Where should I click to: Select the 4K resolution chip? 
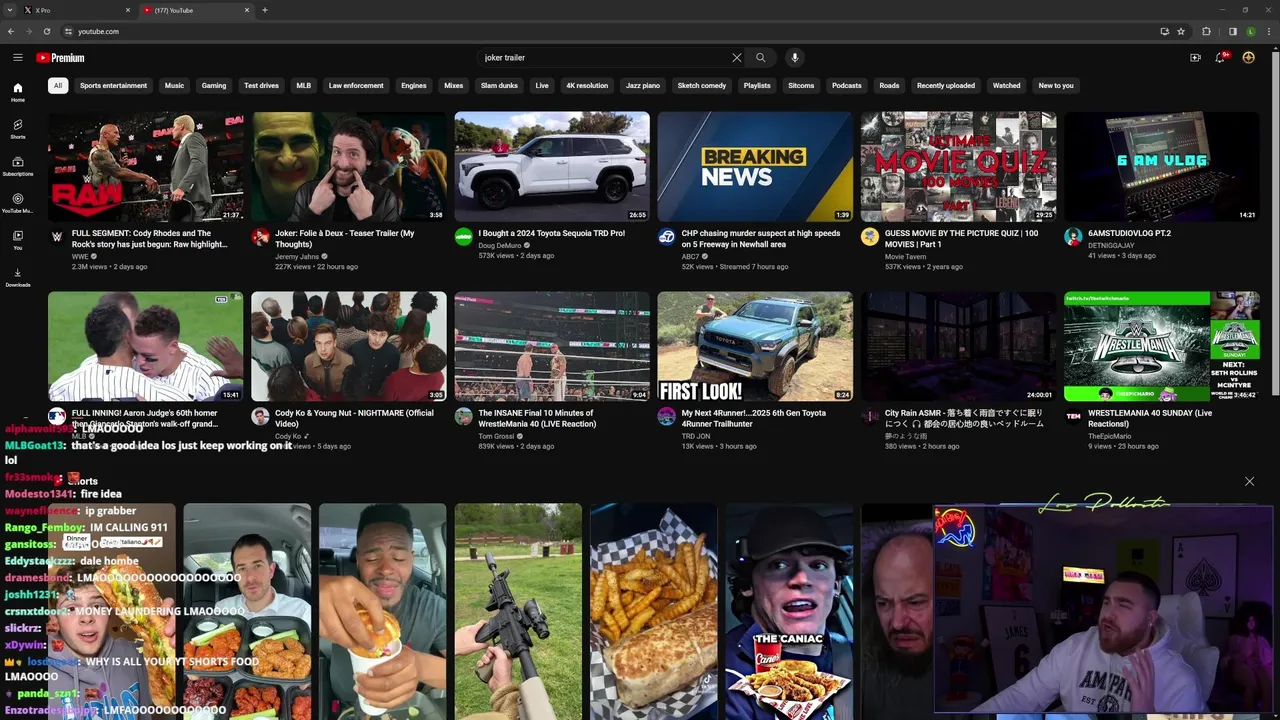click(x=587, y=86)
